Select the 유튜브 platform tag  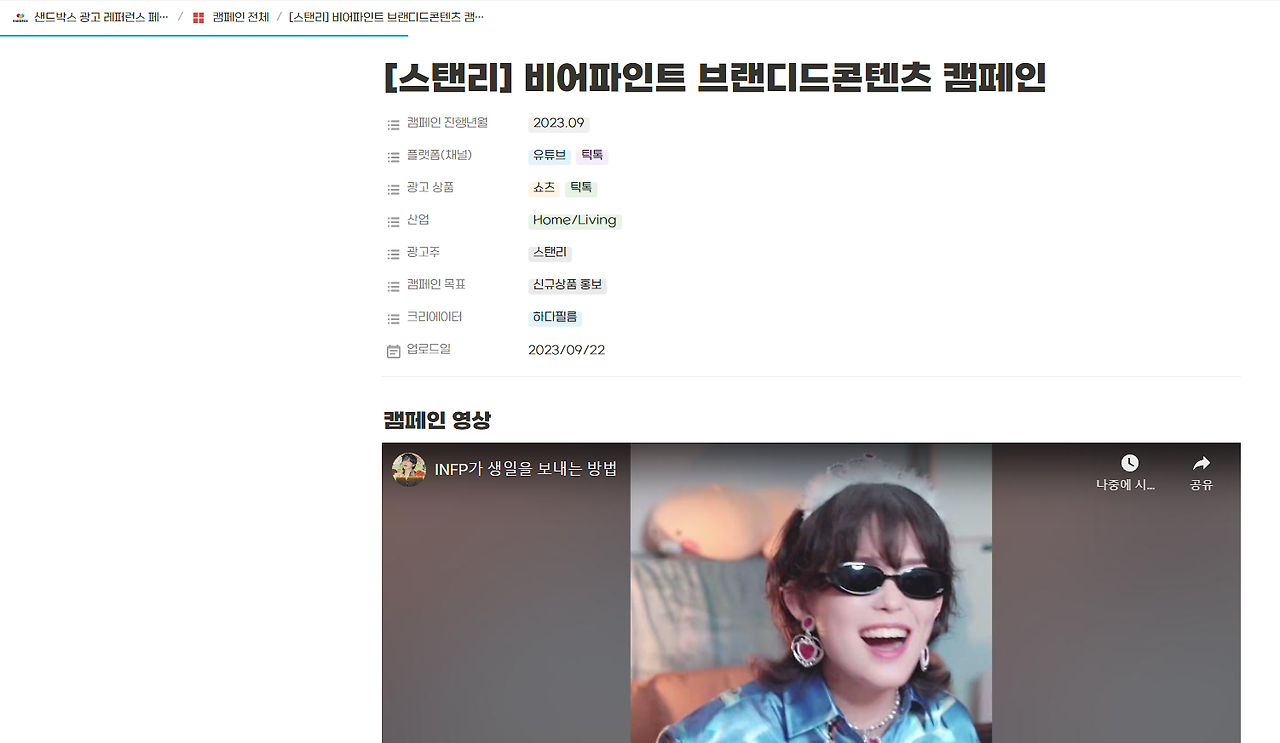tap(549, 155)
